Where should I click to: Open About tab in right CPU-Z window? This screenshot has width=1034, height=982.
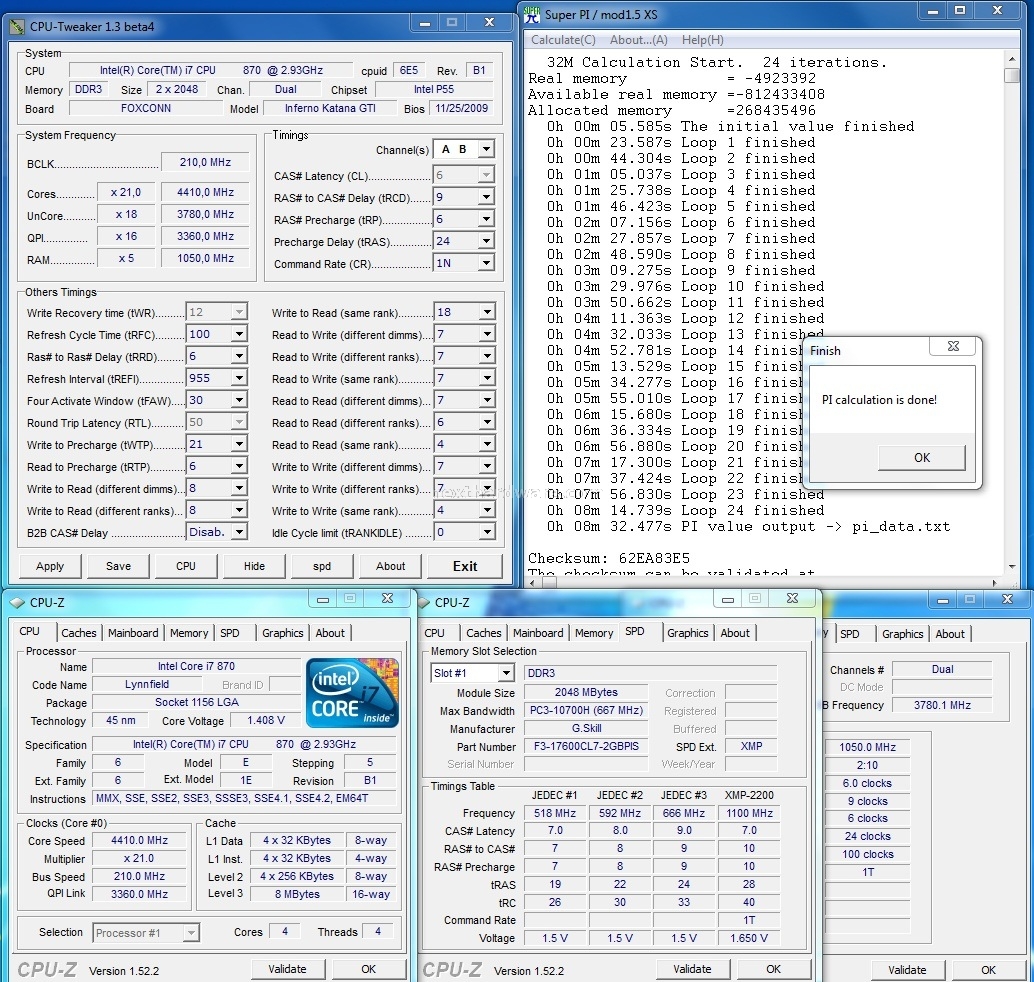[950, 634]
